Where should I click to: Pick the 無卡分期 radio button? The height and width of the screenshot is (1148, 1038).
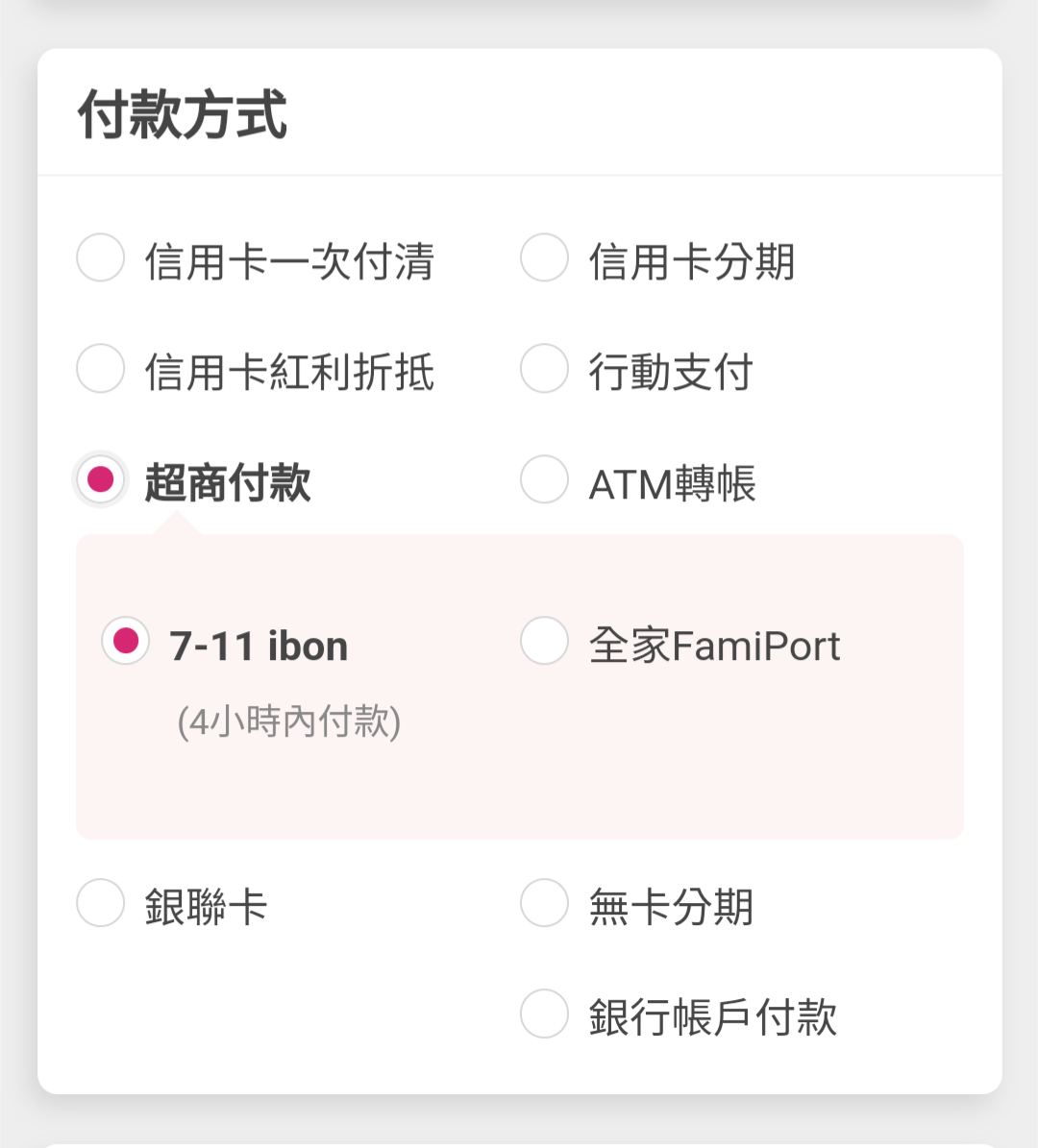tap(545, 903)
